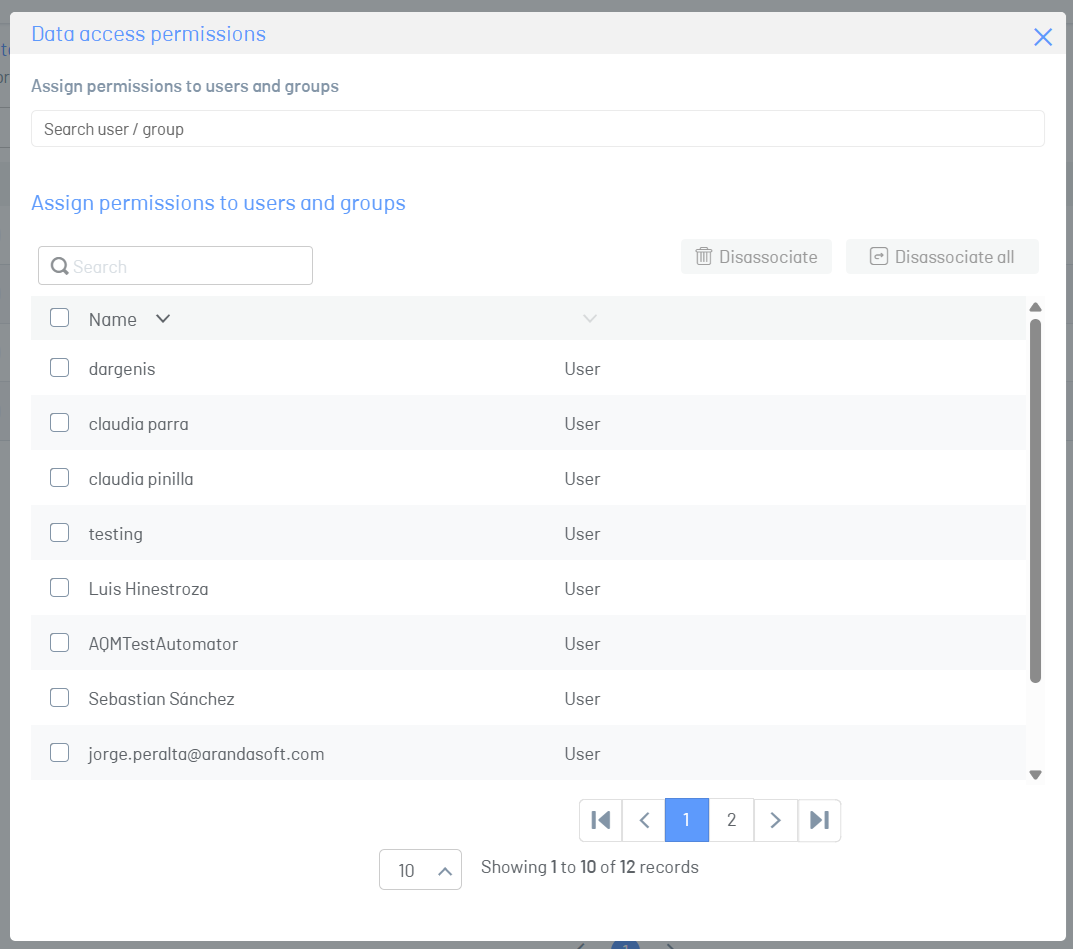Click the trash icon on Disassociate
Viewport: 1073px width, 949px height.
[703, 257]
